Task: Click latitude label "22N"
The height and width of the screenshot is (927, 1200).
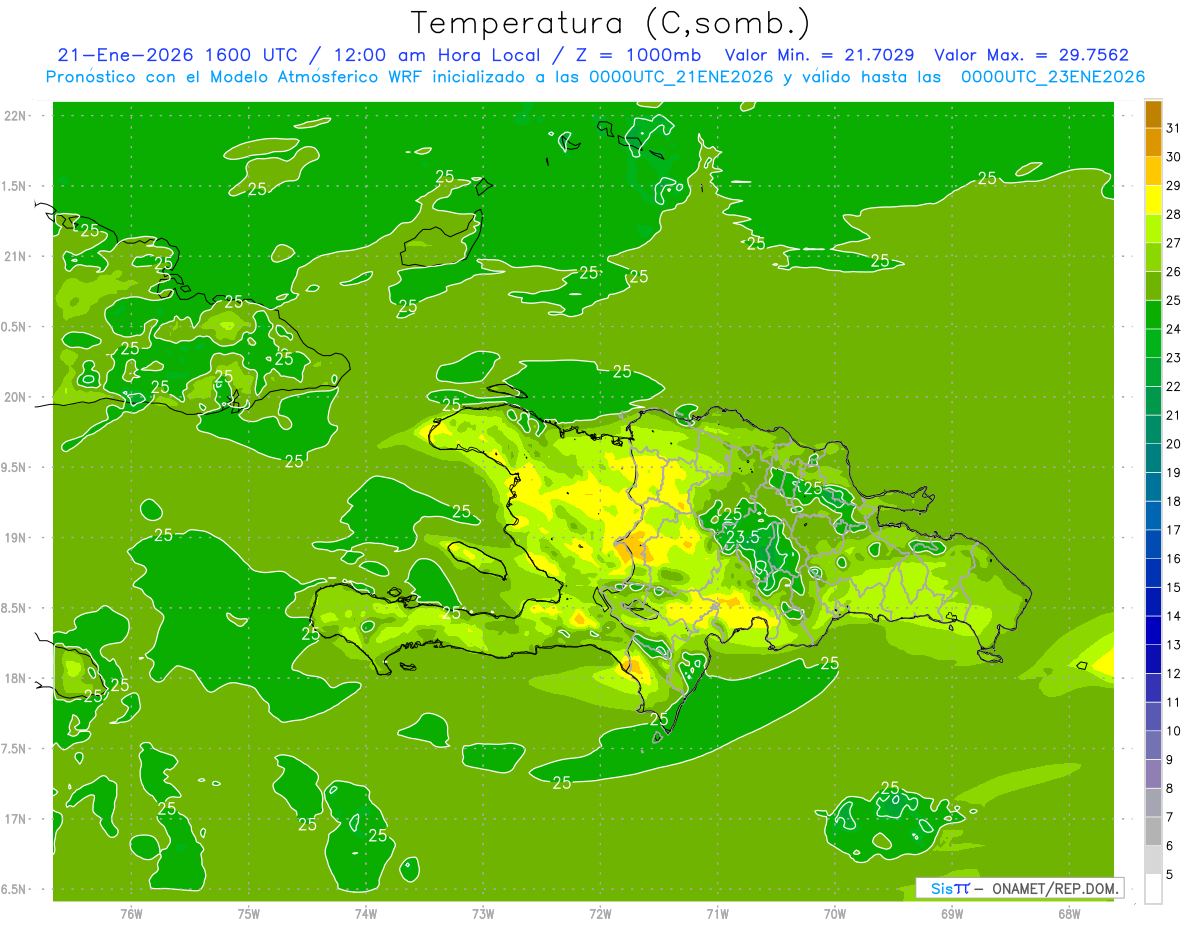Action: (17, 116)
